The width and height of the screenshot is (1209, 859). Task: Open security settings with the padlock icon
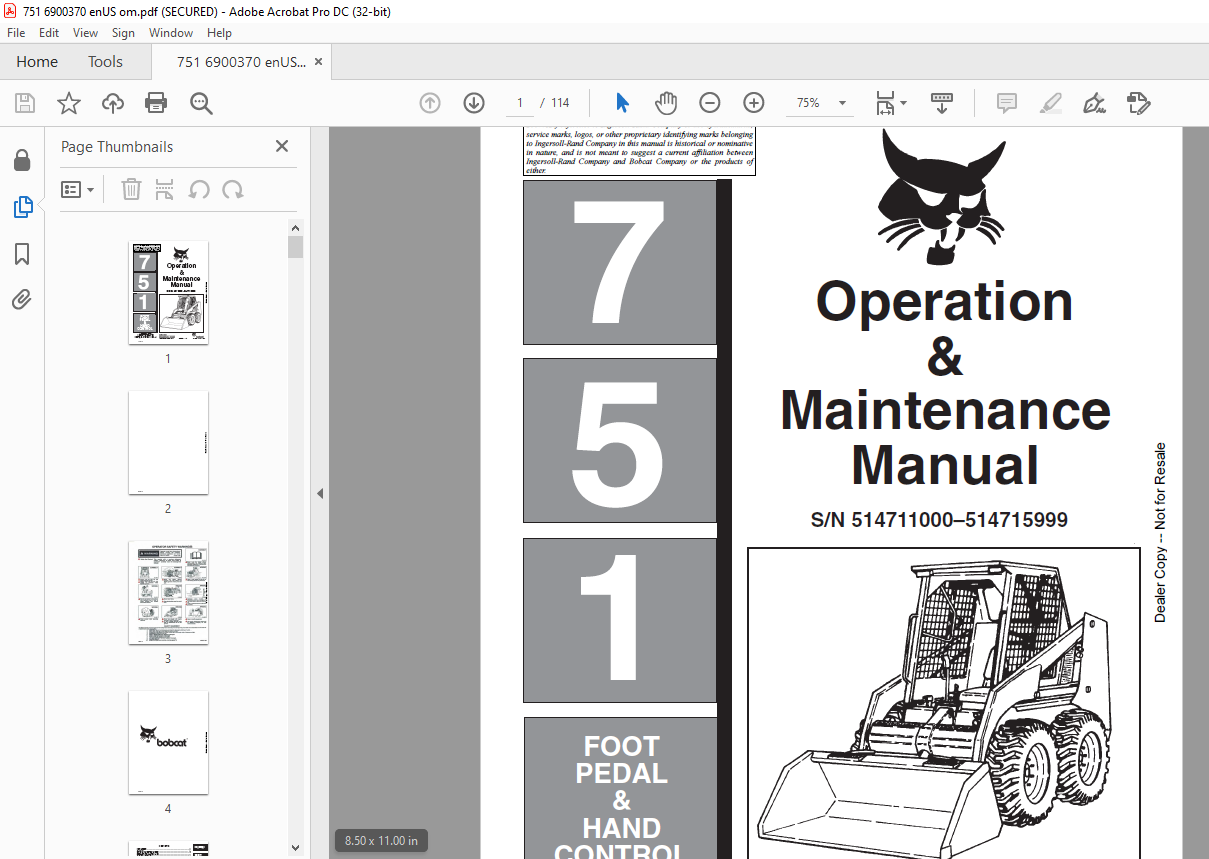(x=22, y=160)
